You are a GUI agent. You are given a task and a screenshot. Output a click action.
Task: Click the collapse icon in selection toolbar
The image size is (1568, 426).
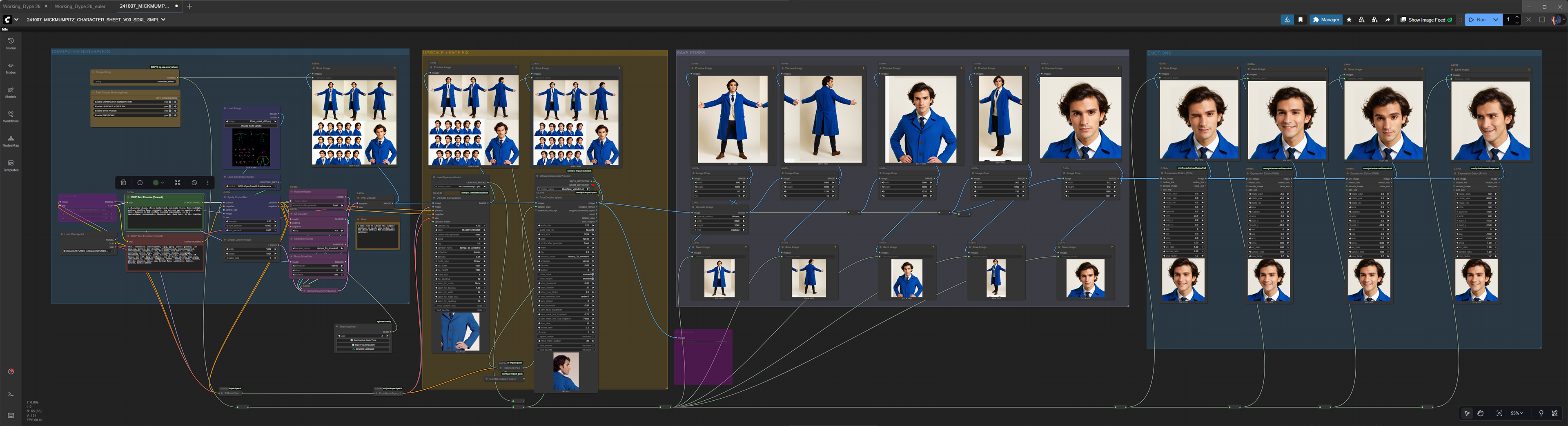tap(178, 182)
